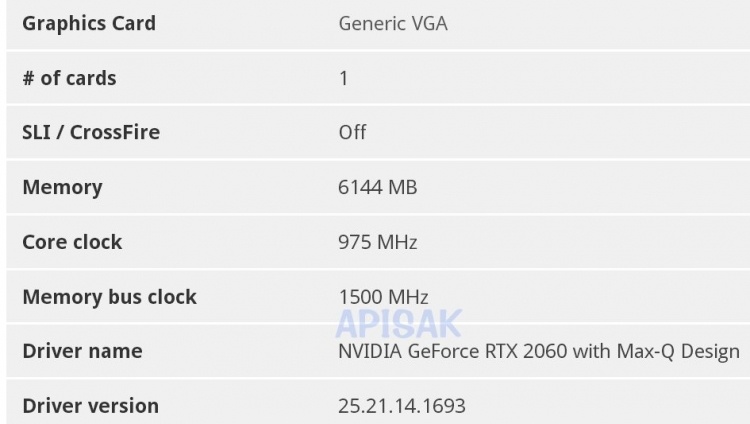Click the Memory row label
Screen dimensions: 750x424
(x=62, y=187)
